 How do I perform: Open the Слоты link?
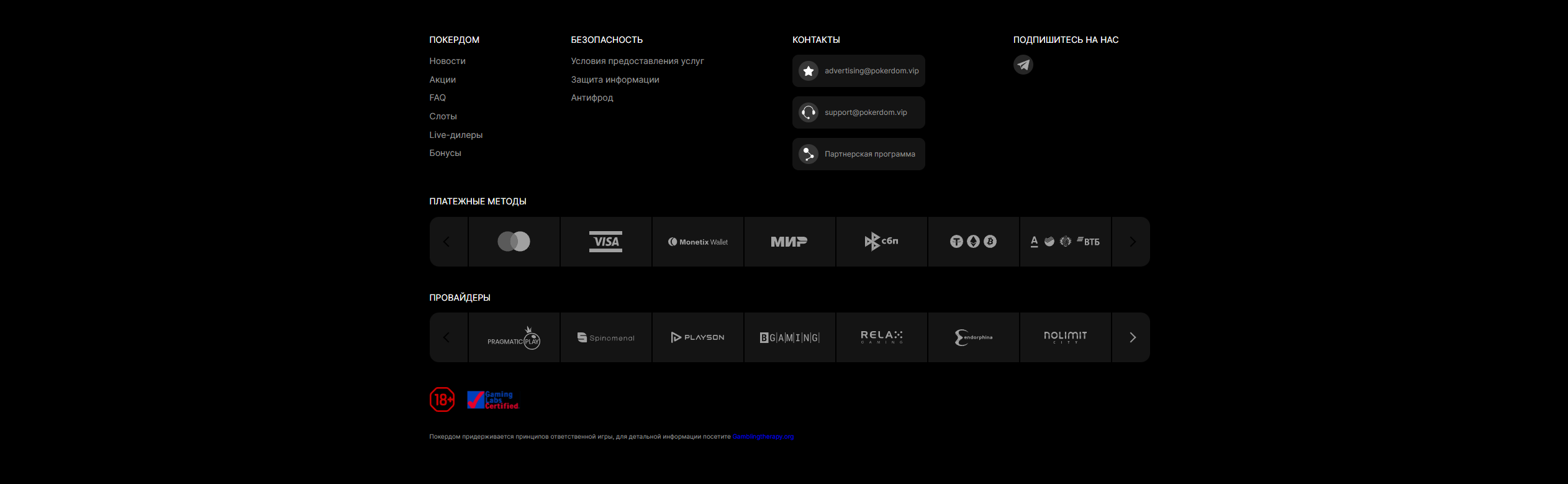pos(443,116)
